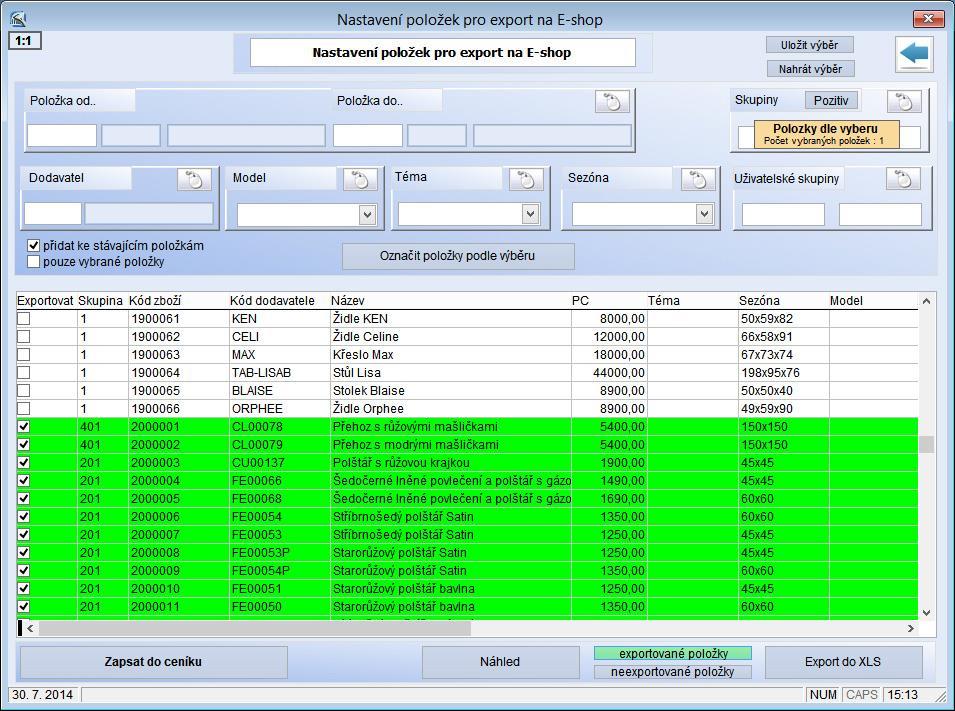Click the 'Polozky dle vyberu' yellow box

826,134
